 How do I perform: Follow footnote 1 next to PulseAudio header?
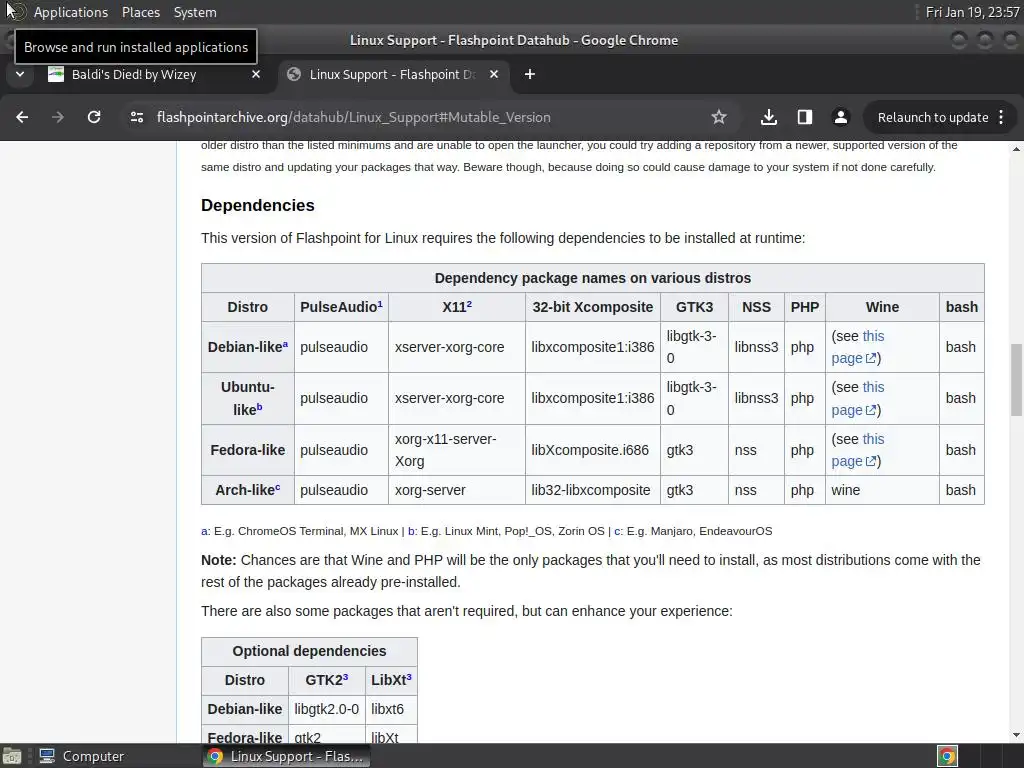pyautogui.click(x=380, y=303)
